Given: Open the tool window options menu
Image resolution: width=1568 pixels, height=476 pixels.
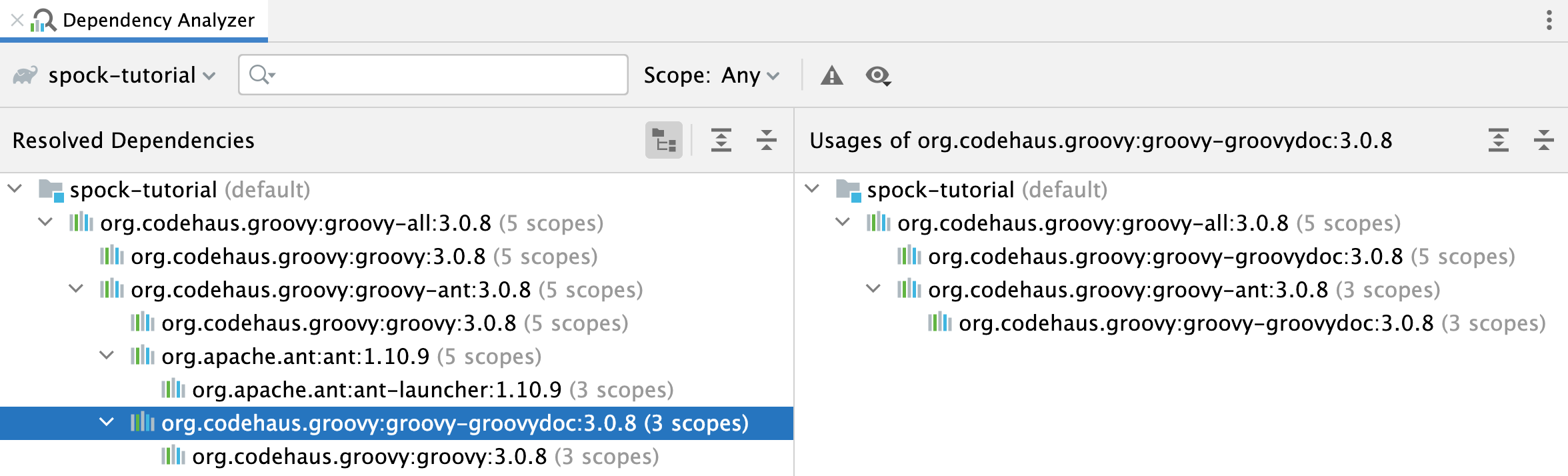Looking at the screenshot, I should point(1549,20).
